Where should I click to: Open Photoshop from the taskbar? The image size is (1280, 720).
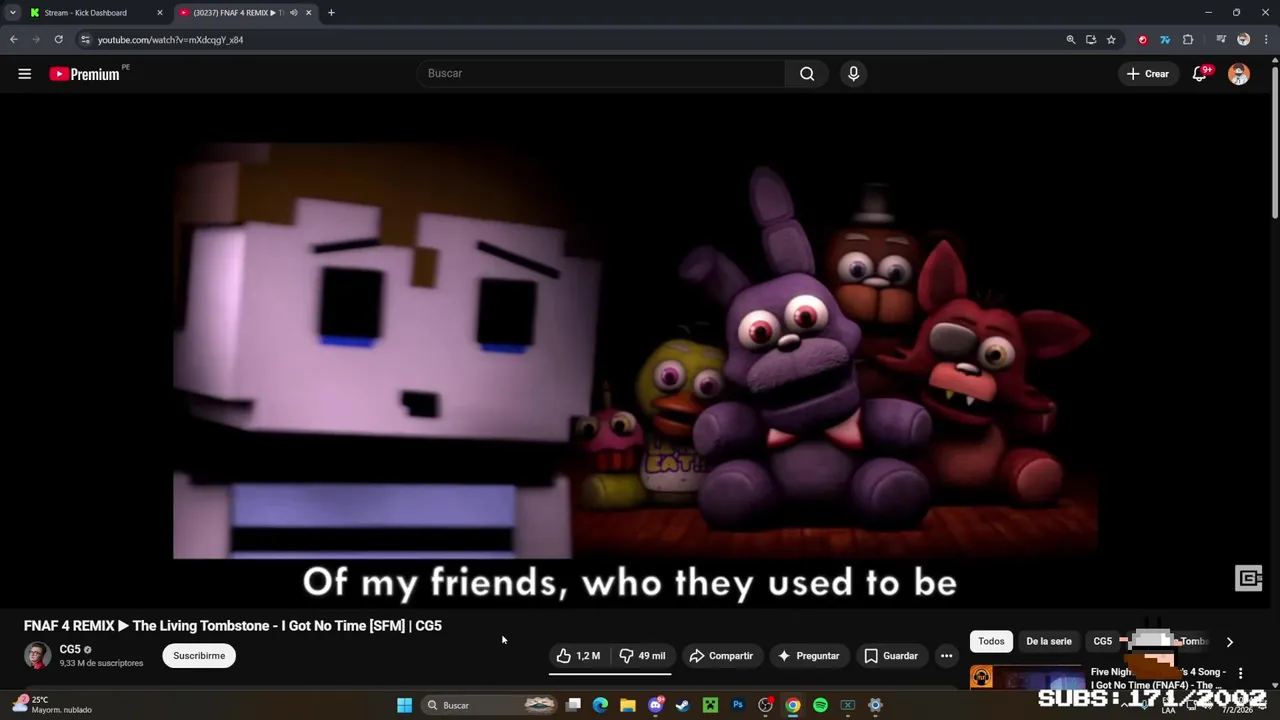click(x=738, y=705)
